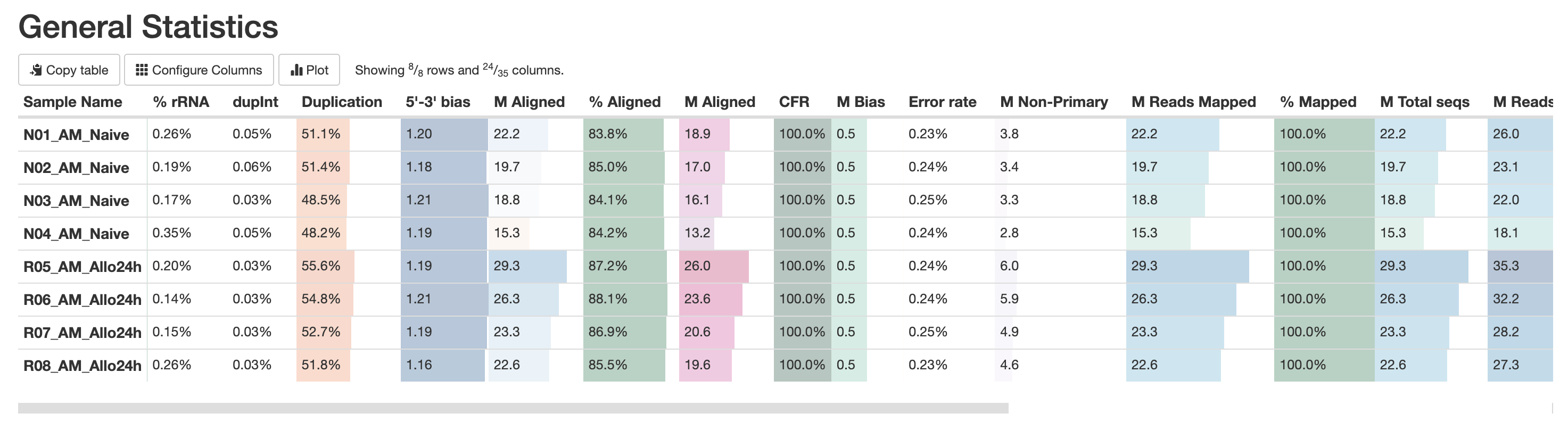This screenshot has height=430, width=1568.
Task: Sort by the % Aligned column header
Action: pyautogui.click(x=624, y=102)
